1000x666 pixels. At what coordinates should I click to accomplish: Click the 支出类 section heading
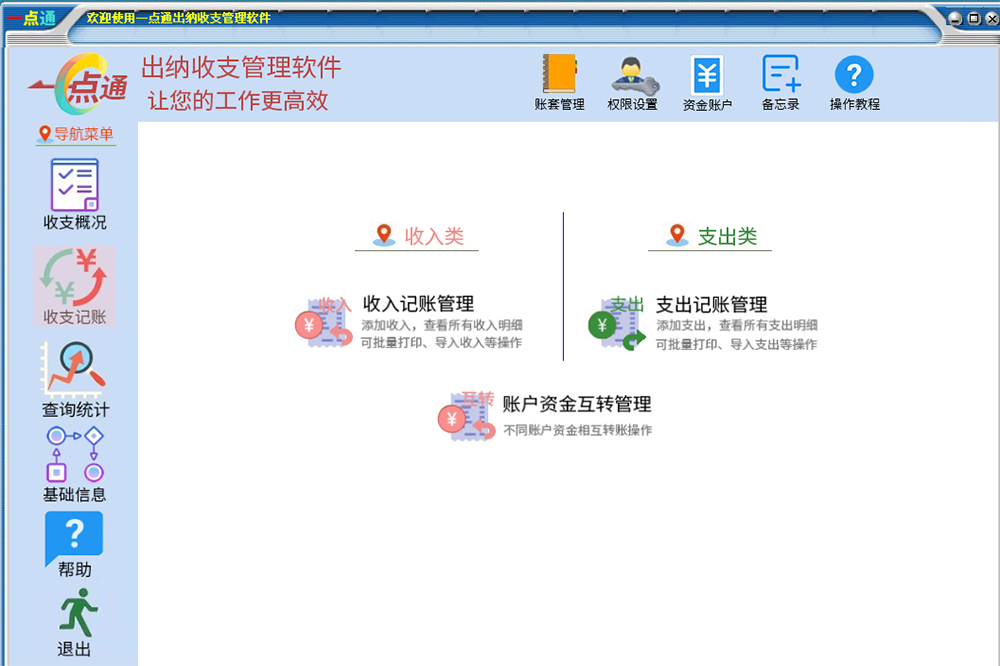click(x=728, y=237)
